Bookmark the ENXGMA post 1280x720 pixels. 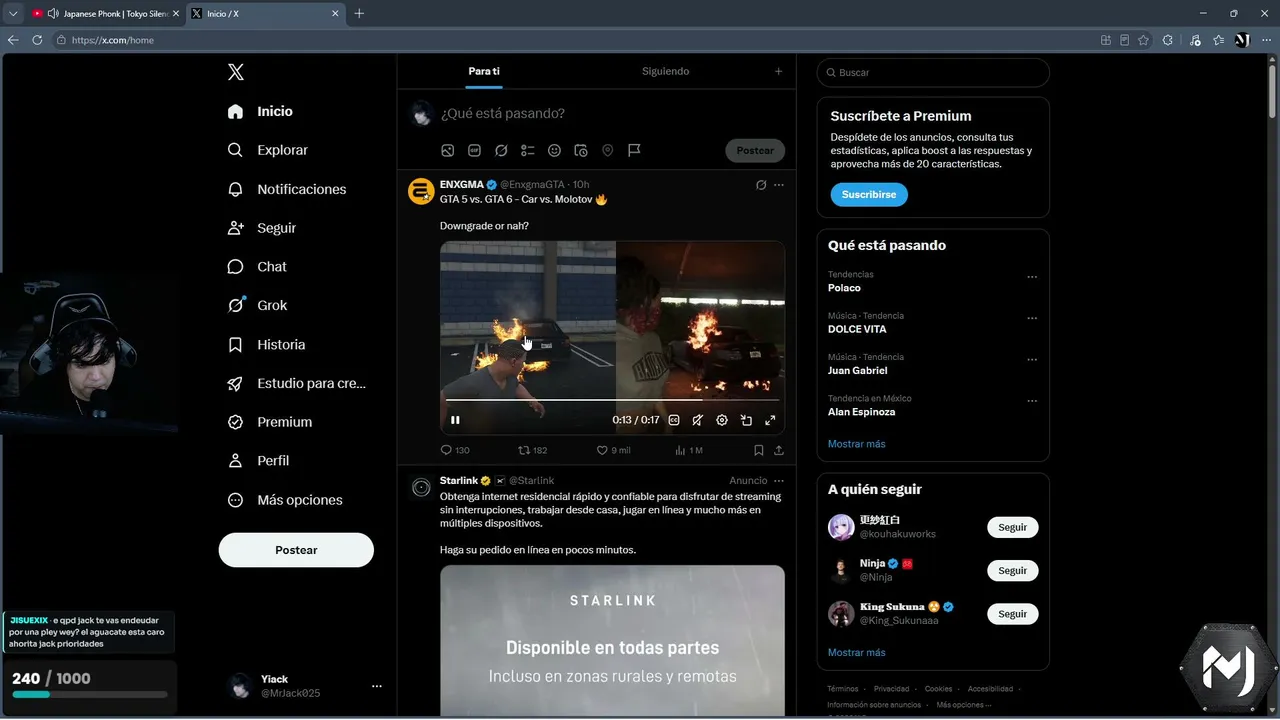(759, 450)
